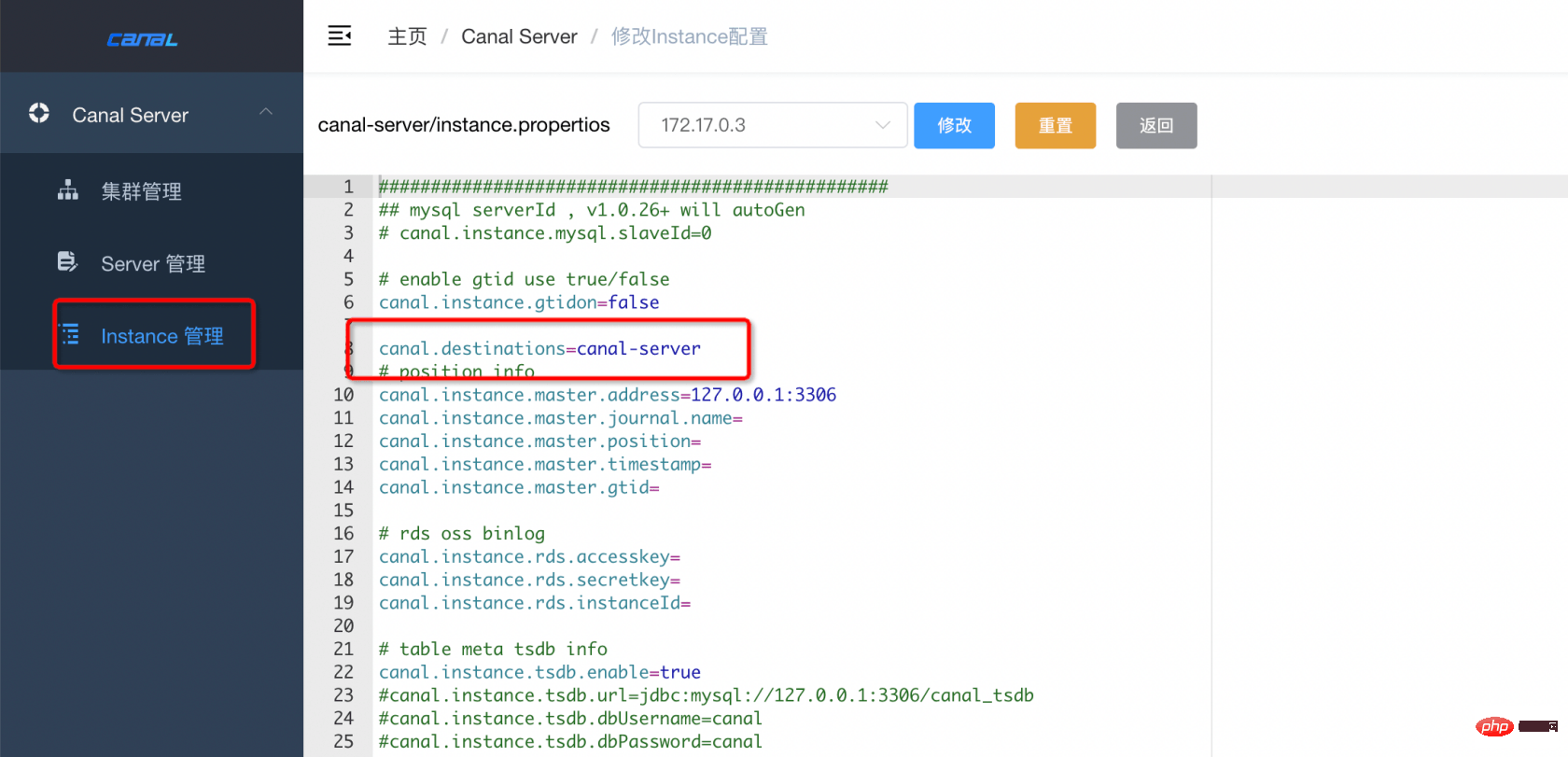The height and width of the screenshot is (757, 1568).
Task: Click line canal.destinations=canal-server
Action: 539,348
